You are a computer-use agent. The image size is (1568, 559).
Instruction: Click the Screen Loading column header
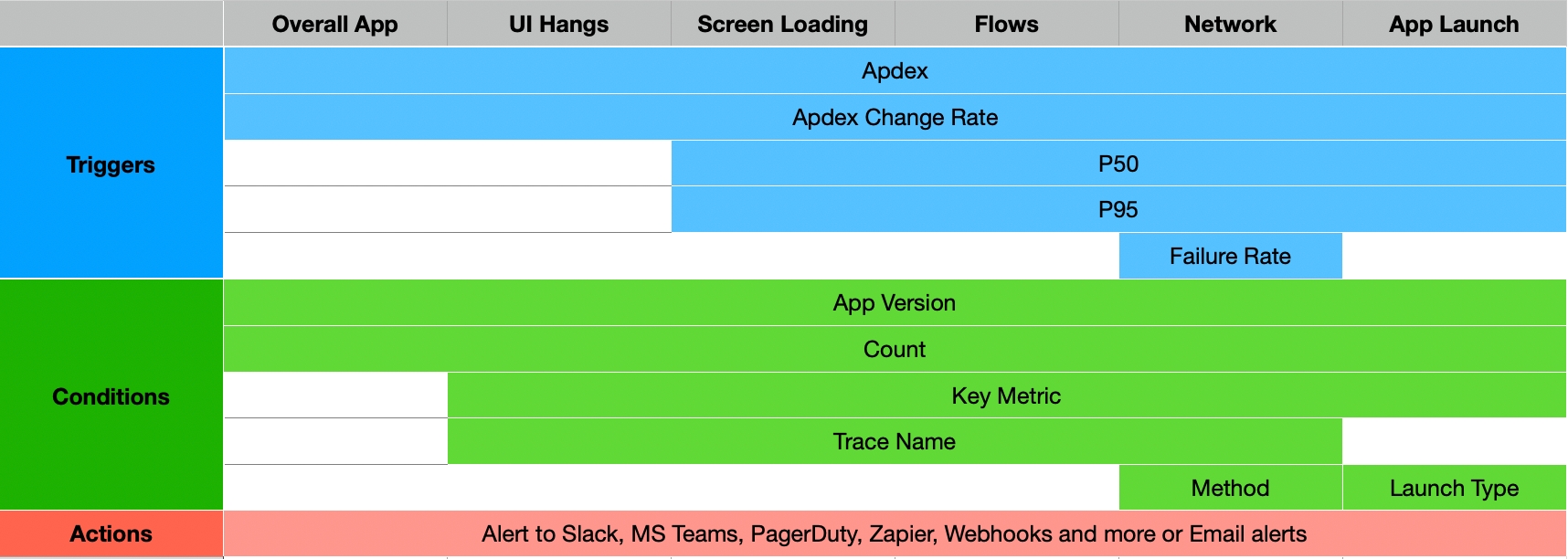[782, 25]
